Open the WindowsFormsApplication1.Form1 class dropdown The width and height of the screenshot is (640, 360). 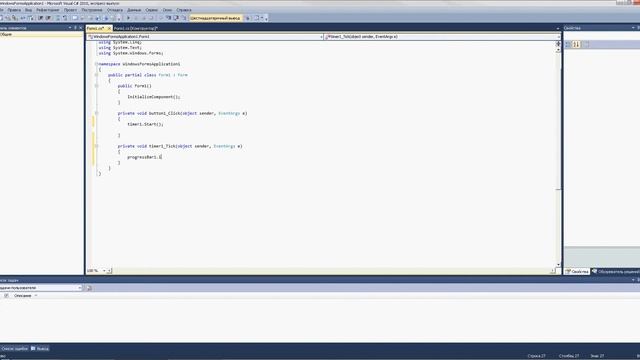click(204, 37)
